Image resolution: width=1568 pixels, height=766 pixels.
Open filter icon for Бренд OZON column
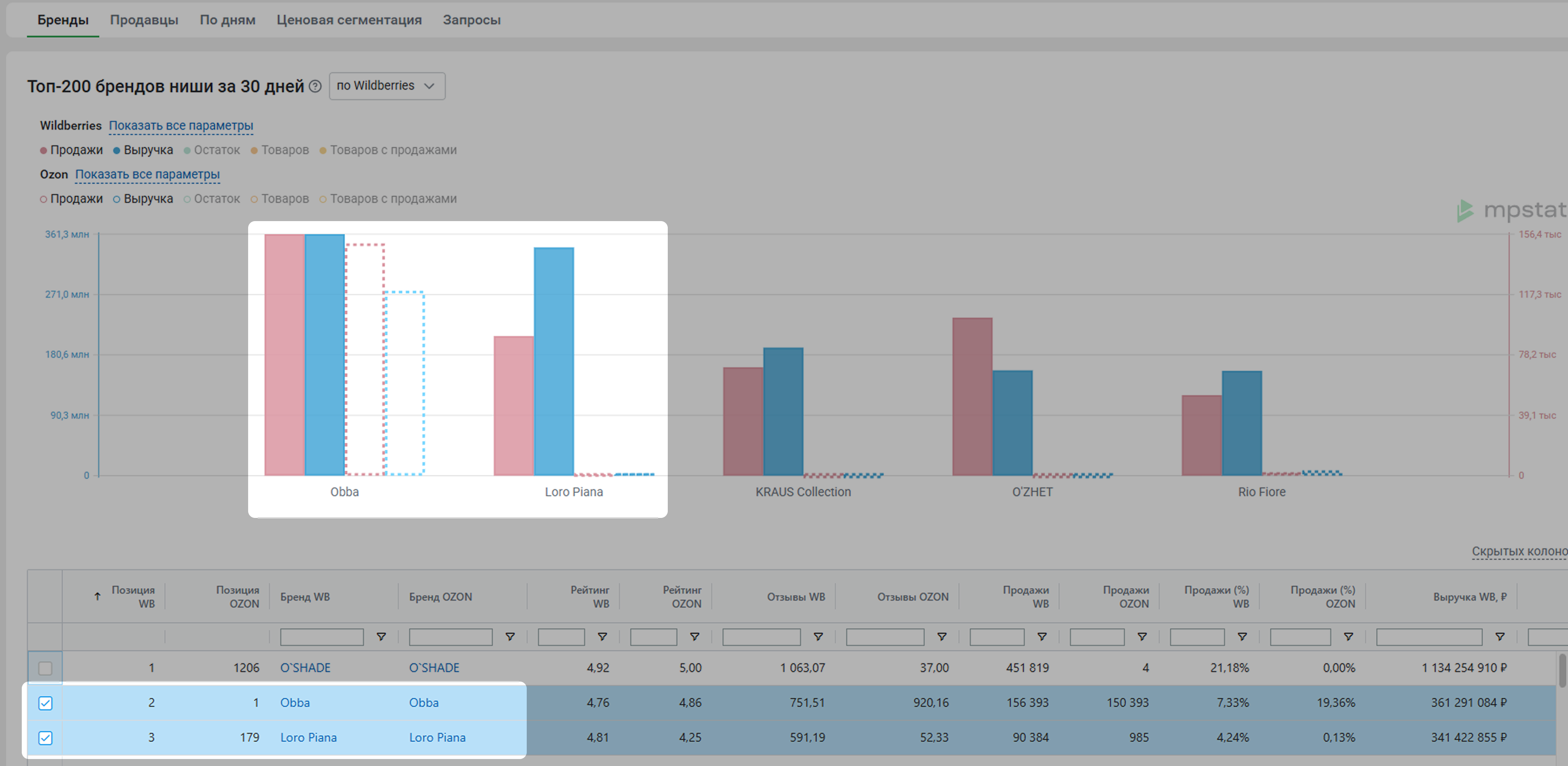[510, 637]
